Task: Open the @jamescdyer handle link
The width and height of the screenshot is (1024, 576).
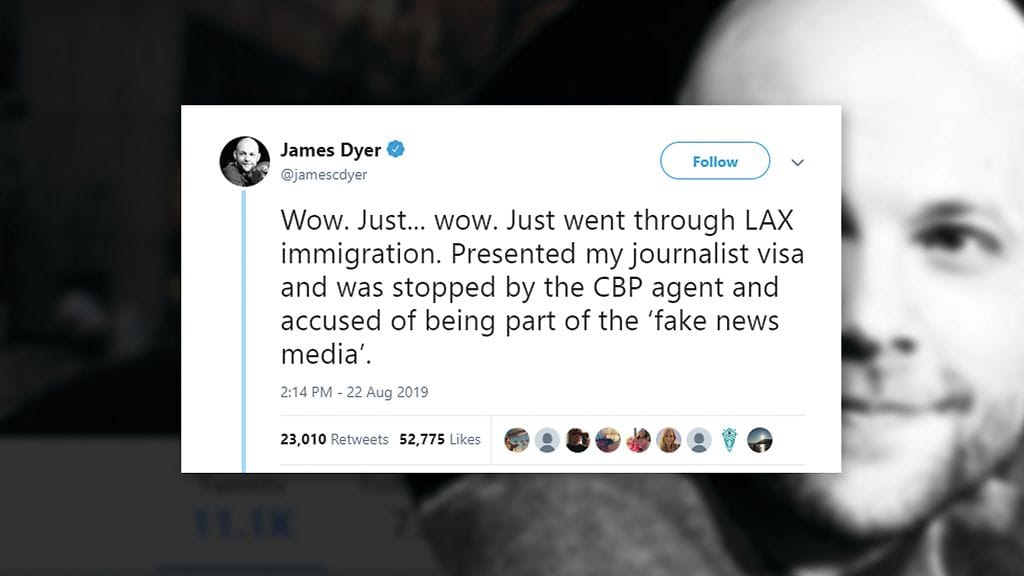Action: (x=324, y=174)
